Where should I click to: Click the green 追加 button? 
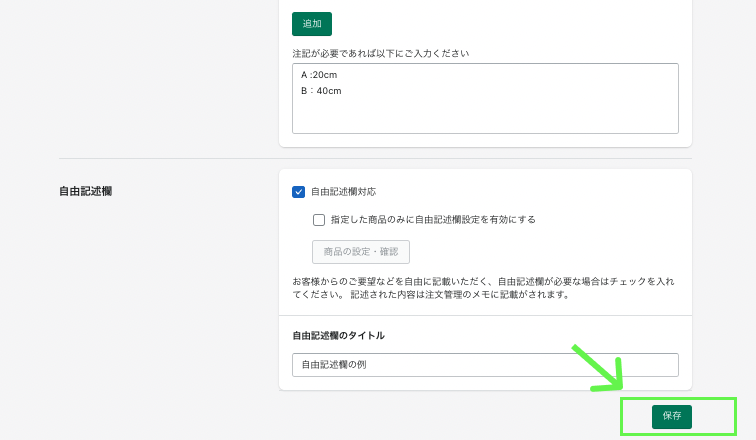pos(311,24)
